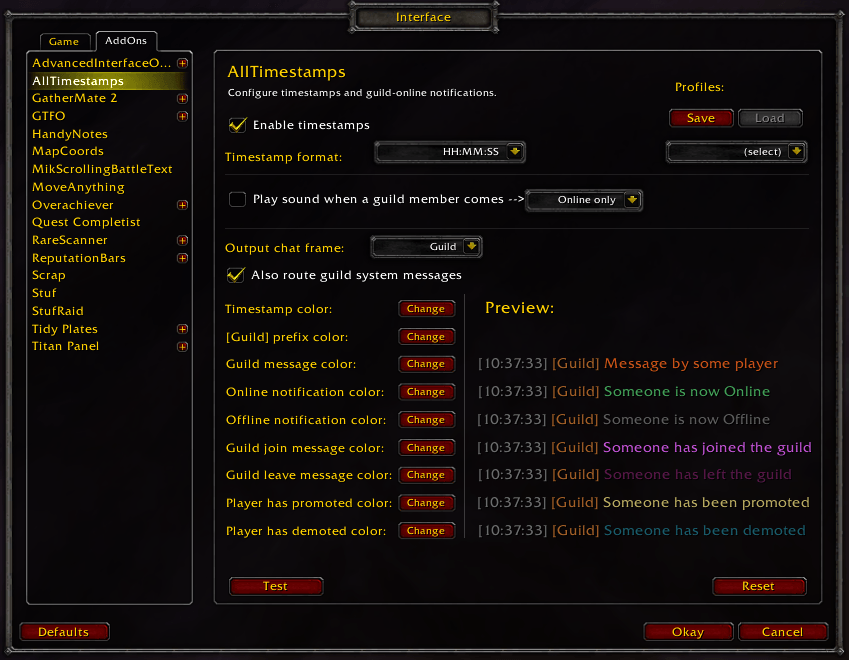Click preview line 'Someone is now Online'
849x660 pixels.
687,391
